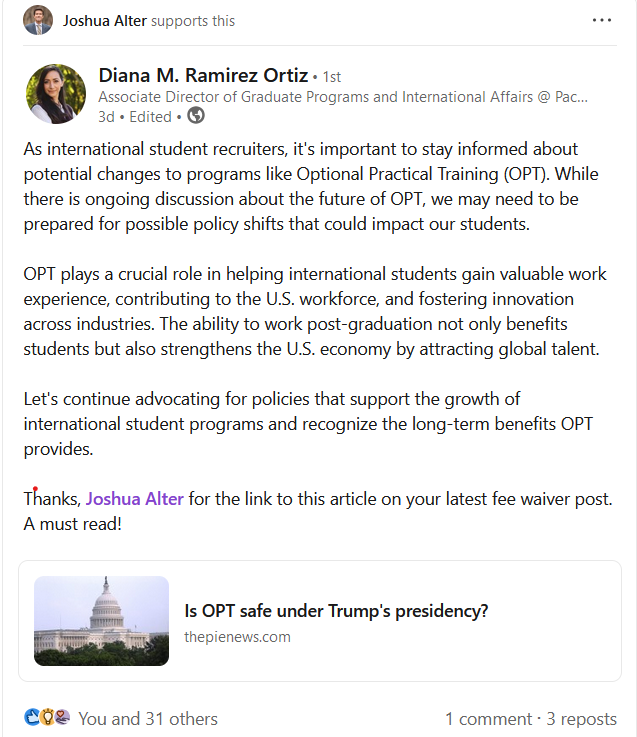Click the public globe visibility icon

(196, 116)
